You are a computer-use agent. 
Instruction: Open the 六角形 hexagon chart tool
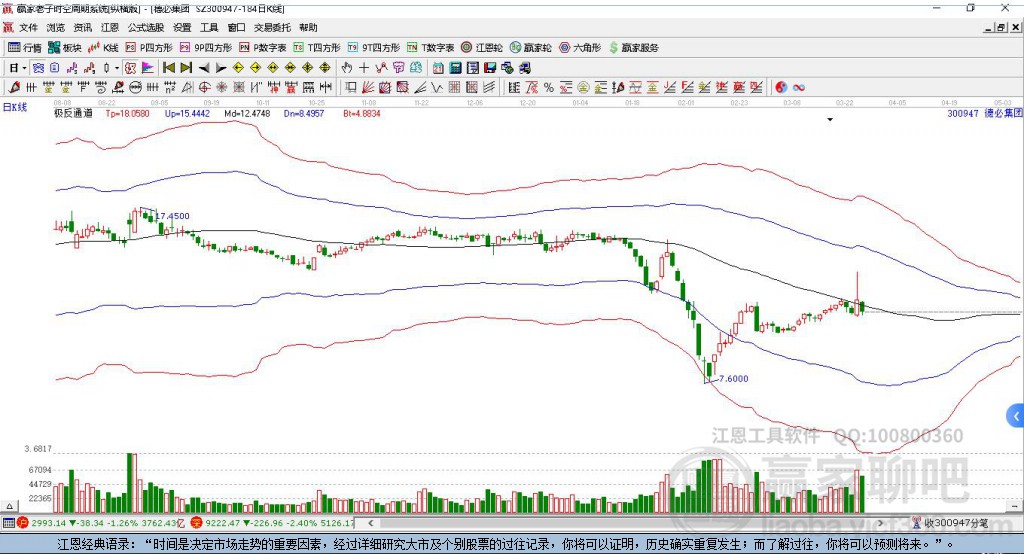pos(580,48)
